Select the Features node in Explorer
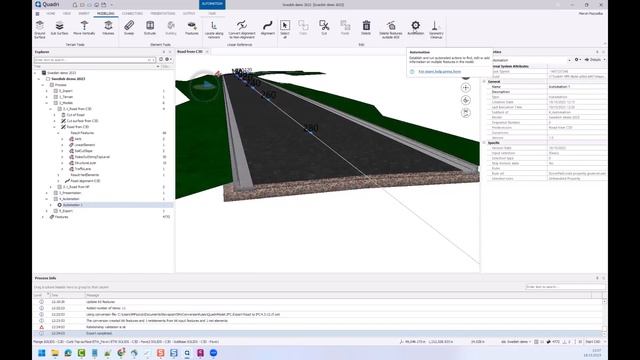Screen dimensions: 640x360 [61, 217]
